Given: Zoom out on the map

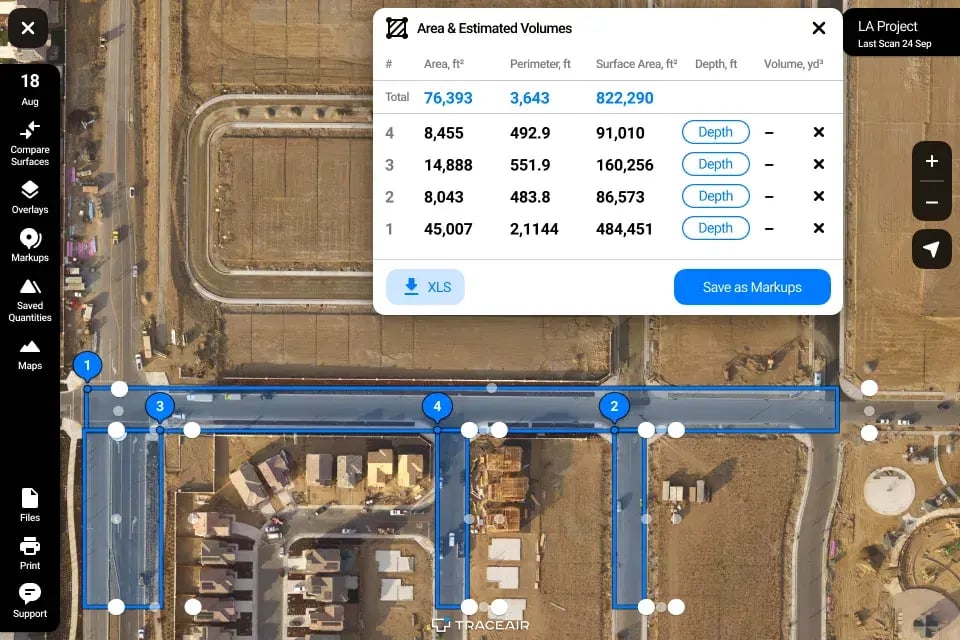Looking at the screenshot, I should pos(931,202).
